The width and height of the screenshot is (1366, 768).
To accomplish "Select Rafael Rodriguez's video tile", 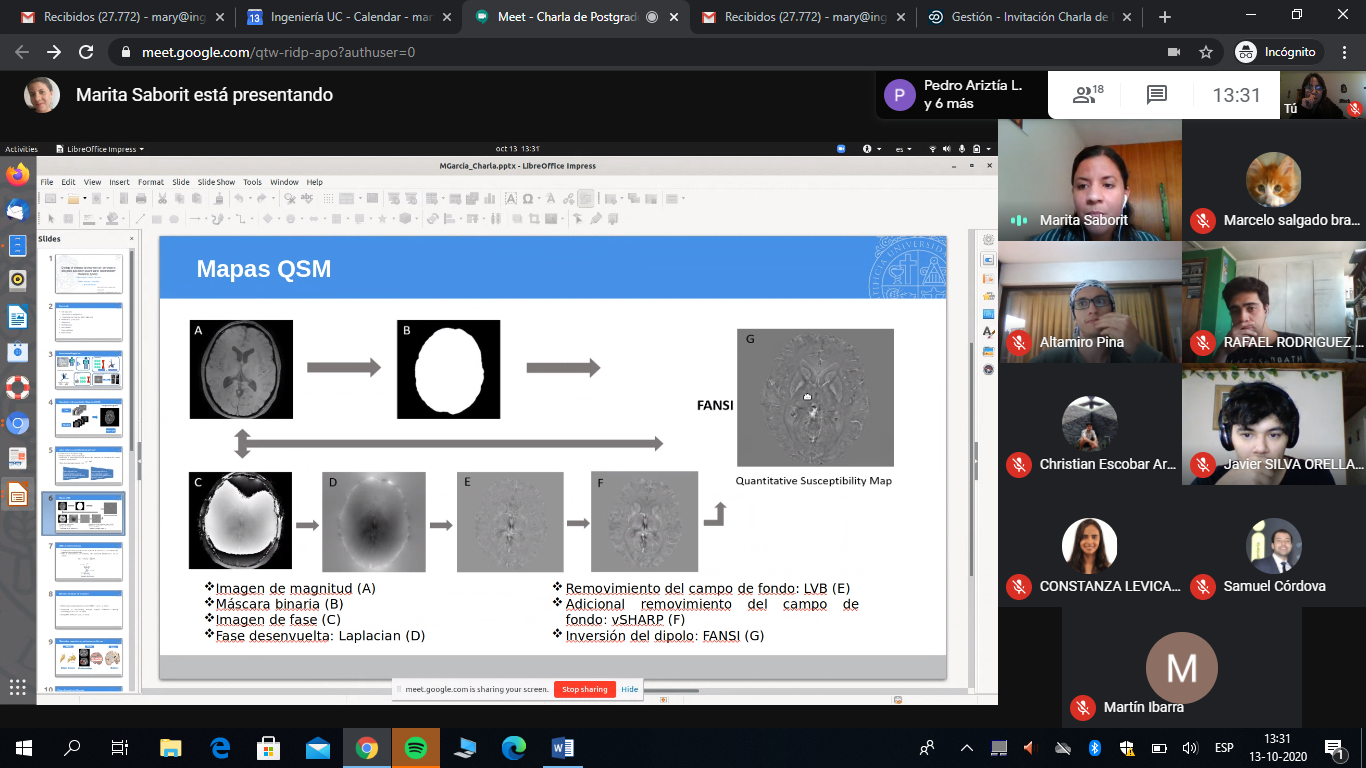I will coord(1273,302).
